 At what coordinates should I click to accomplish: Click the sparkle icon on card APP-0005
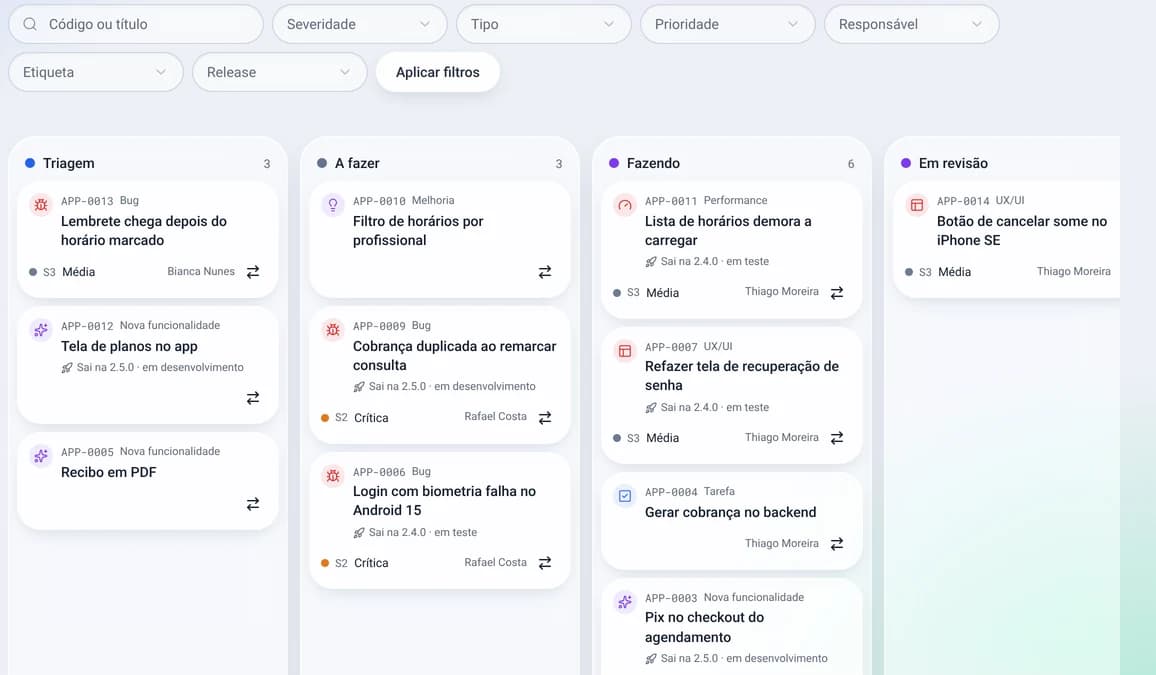[x=41, y=455]
